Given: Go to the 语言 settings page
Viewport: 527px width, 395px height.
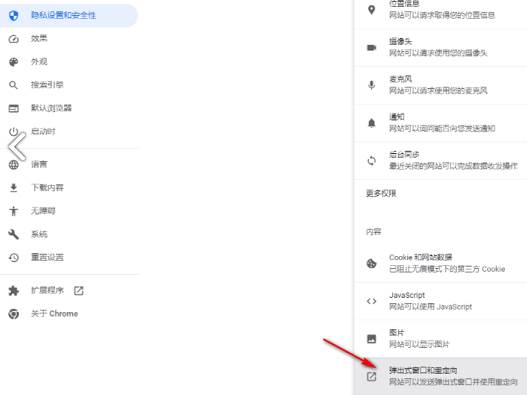Looking at the screenshot, I should (x=69, y=165).
